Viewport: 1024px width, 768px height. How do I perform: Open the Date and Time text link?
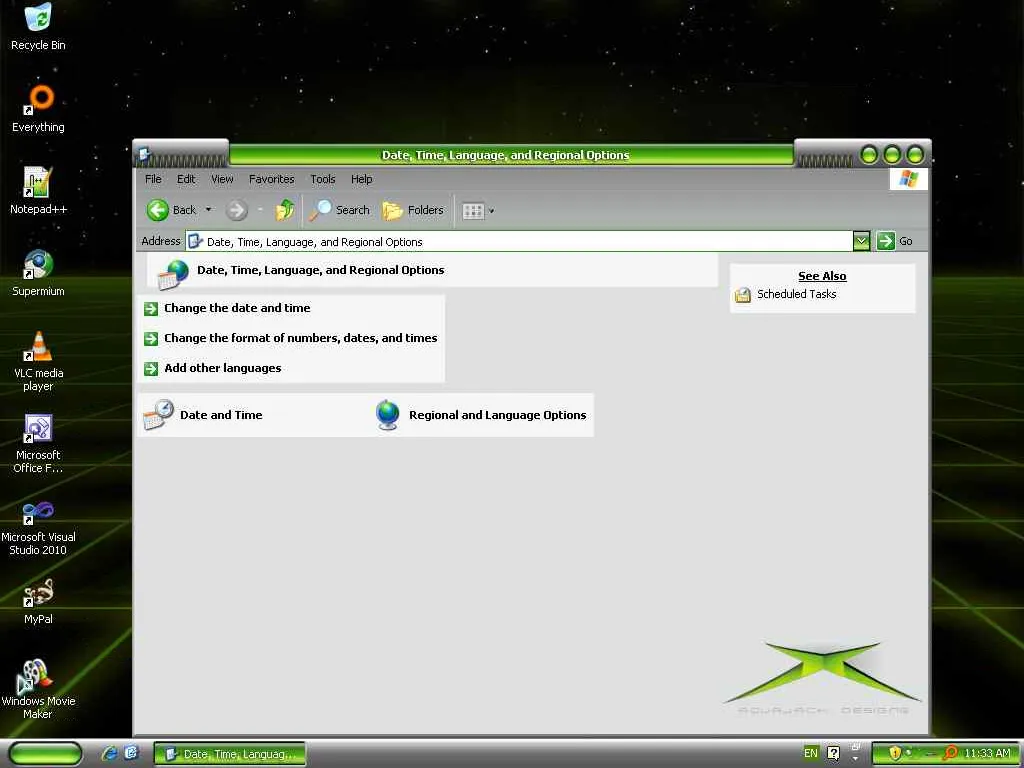click(x=221, y=415)
